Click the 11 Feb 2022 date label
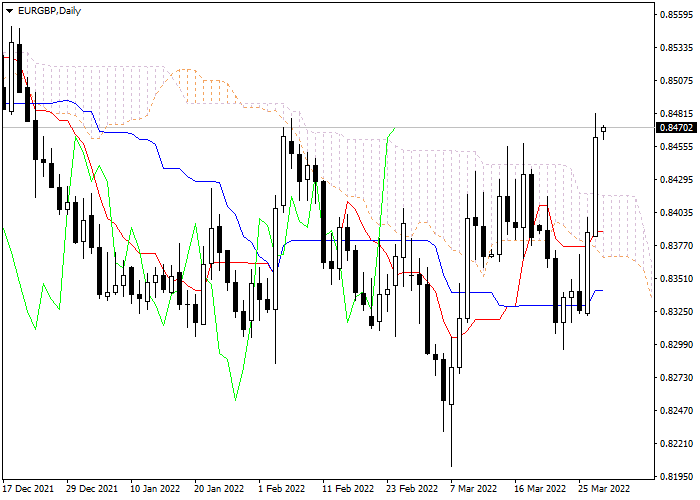700x500 pixels. pos(348,488)
